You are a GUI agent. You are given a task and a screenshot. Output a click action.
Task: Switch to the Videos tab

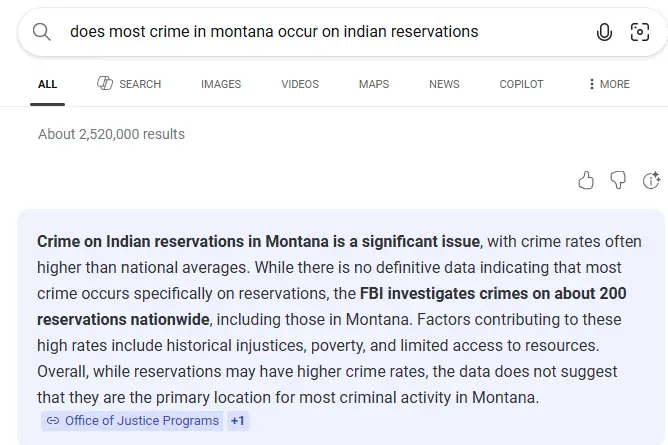(300, 84)
